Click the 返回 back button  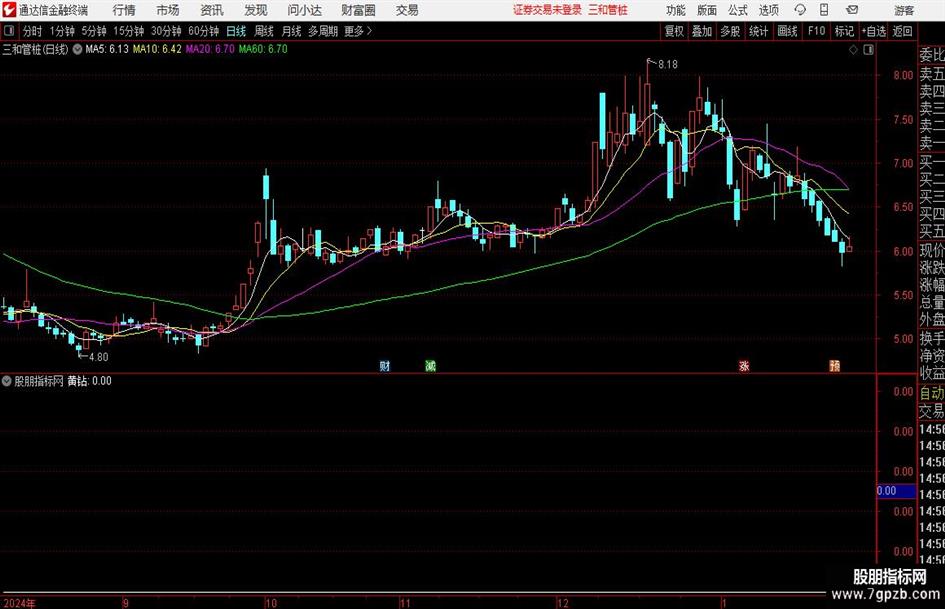click(902, 31)
